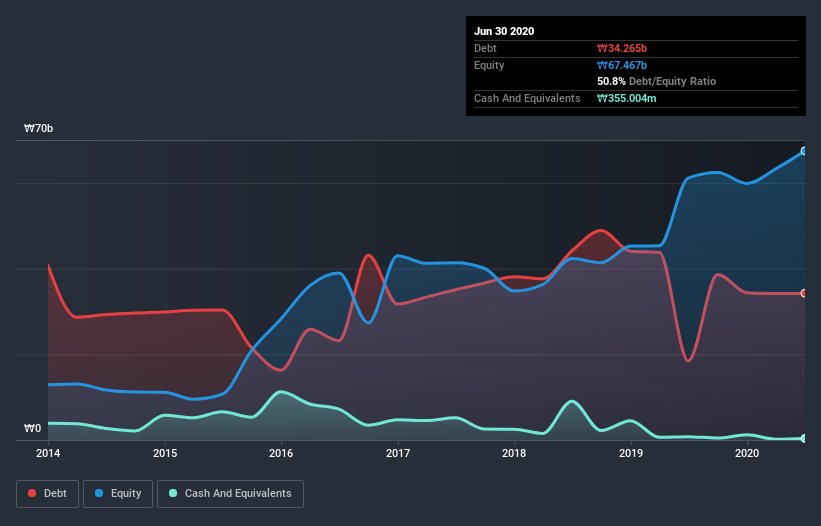The height and width of the screenshot is (526, 821).
Task: Click the ₩67.467b equity value
Action: coord(622,65)
